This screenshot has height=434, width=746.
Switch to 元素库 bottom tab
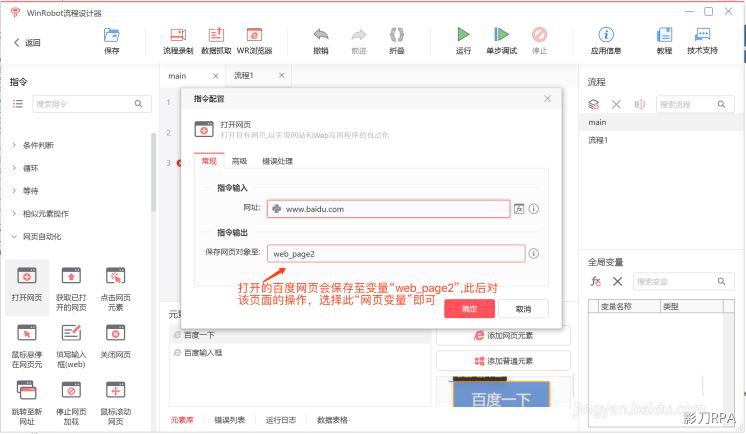(182, 420)
